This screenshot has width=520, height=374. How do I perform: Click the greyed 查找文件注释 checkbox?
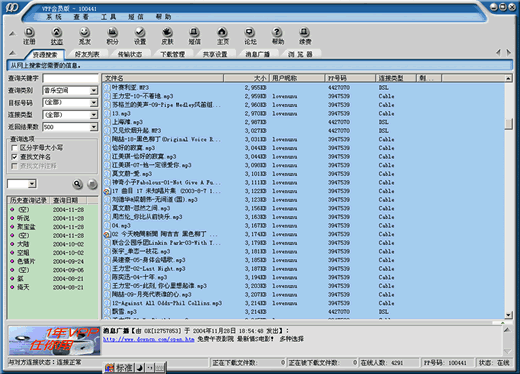click(x=14, y=166)
